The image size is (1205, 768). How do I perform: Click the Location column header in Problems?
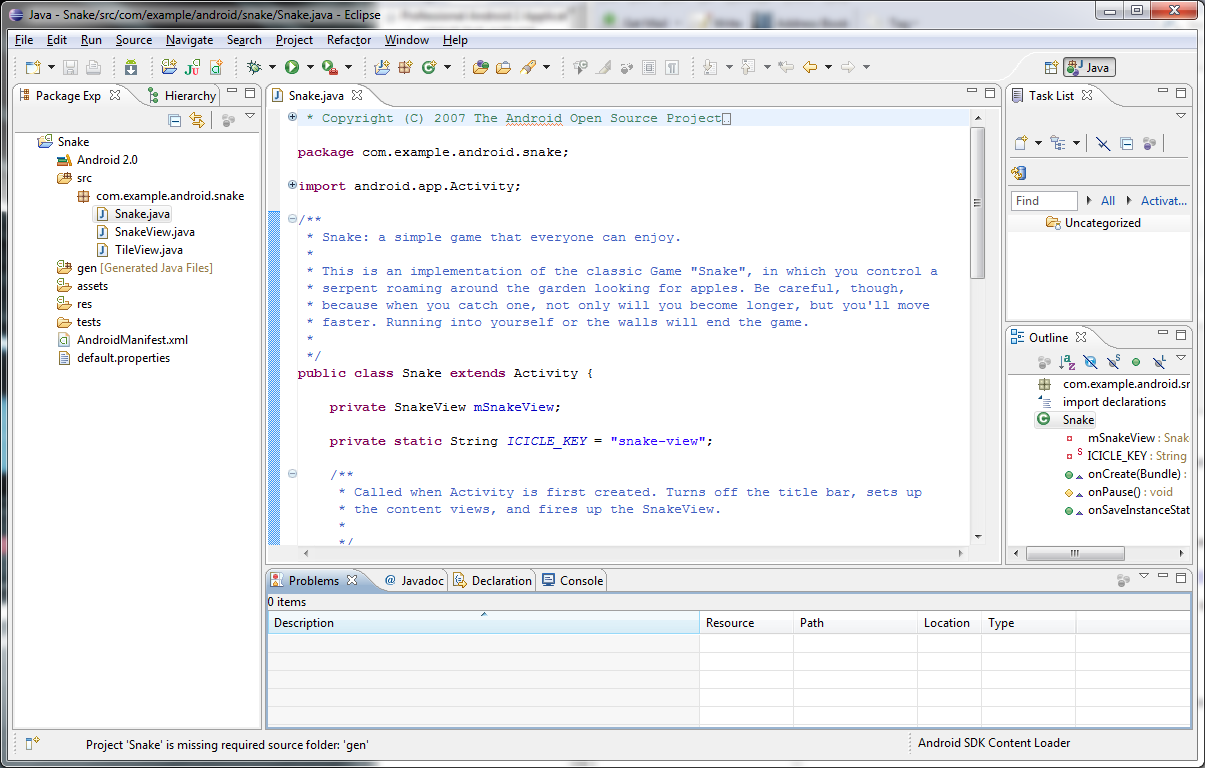click(949, 623)
